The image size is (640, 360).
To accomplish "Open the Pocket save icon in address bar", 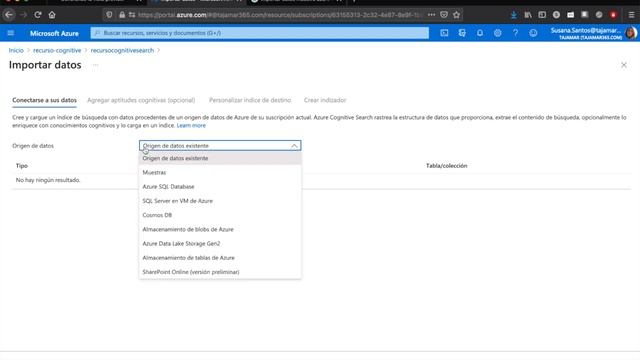I will pos(444,15).
